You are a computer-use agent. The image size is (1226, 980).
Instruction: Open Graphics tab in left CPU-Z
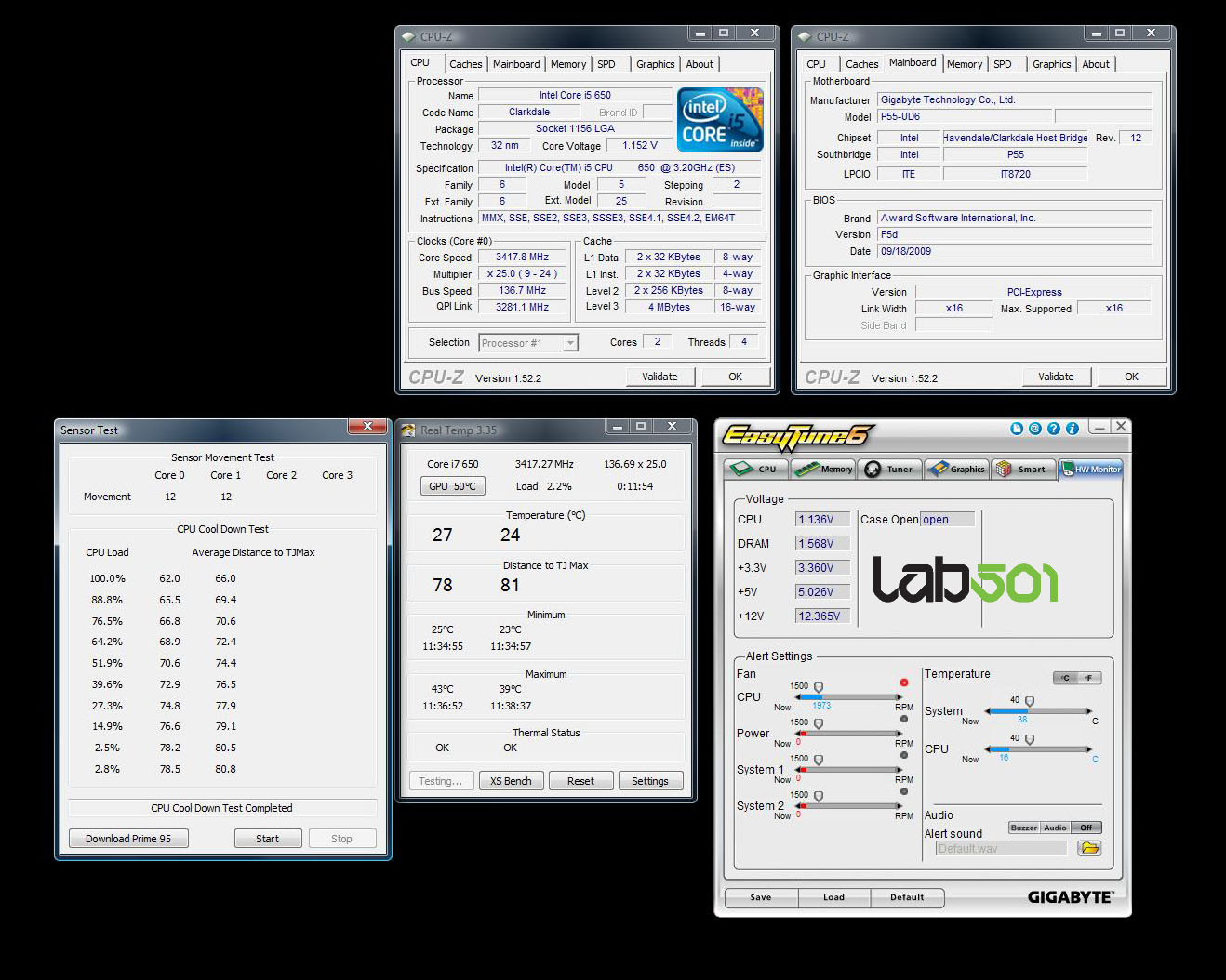coord(655,64)
